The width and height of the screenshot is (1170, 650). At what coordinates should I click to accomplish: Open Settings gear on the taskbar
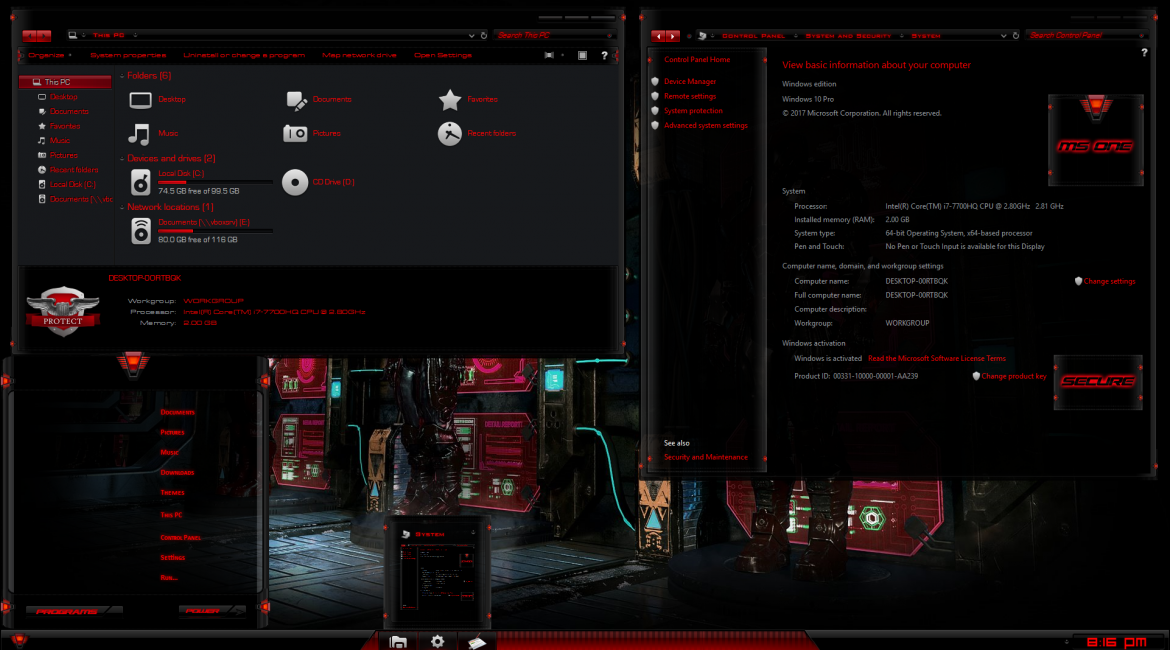pyautogui.click(x=437, y=641)
